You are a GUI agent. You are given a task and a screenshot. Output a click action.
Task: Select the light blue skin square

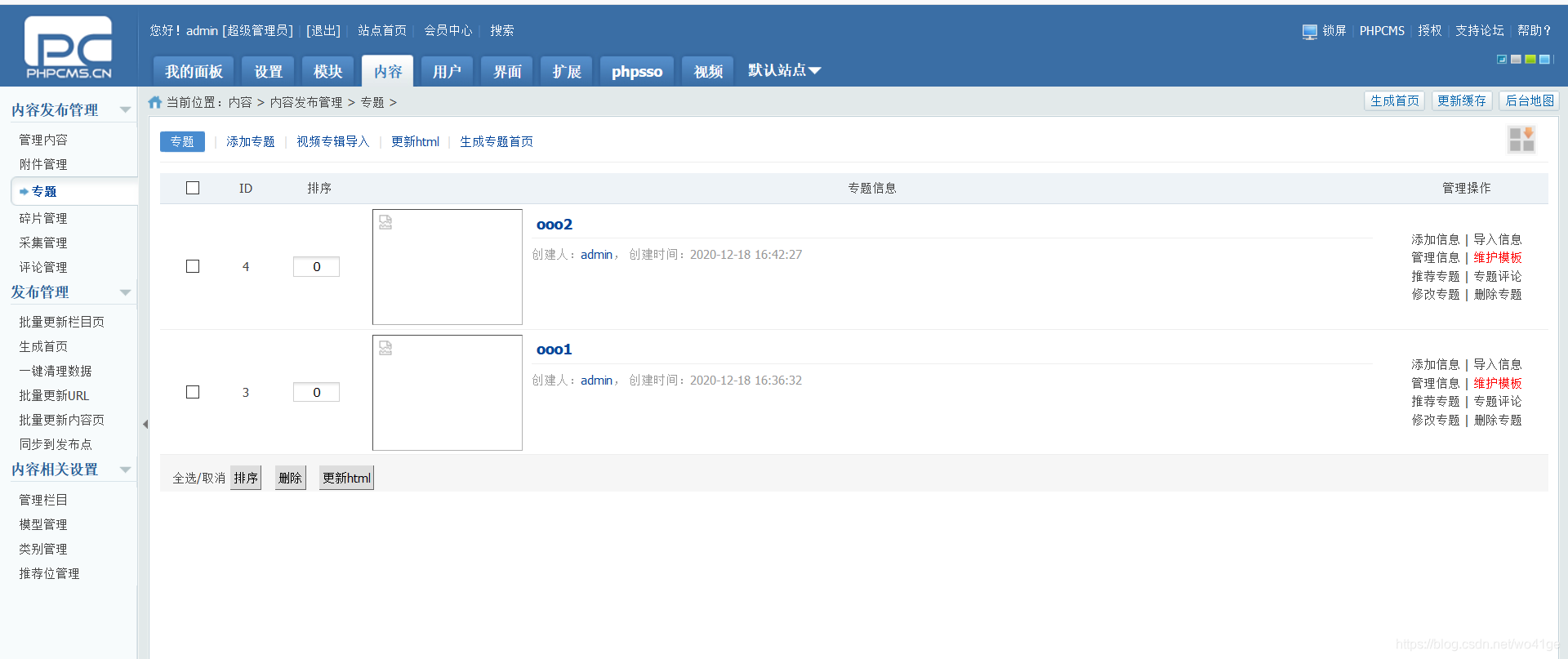[1544, 60]
